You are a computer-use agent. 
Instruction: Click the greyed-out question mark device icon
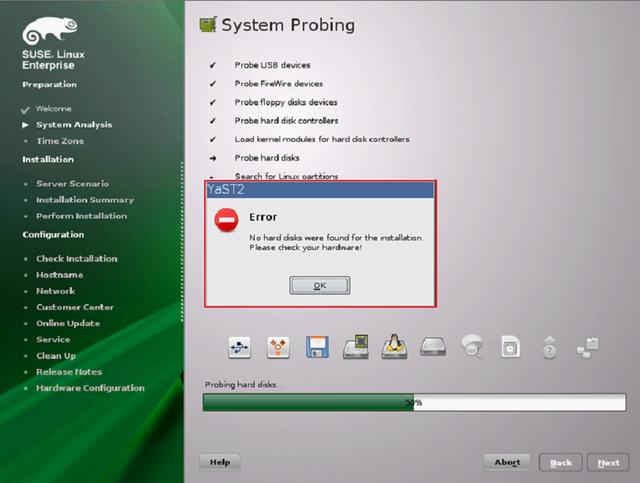click(x=549, y=347)
